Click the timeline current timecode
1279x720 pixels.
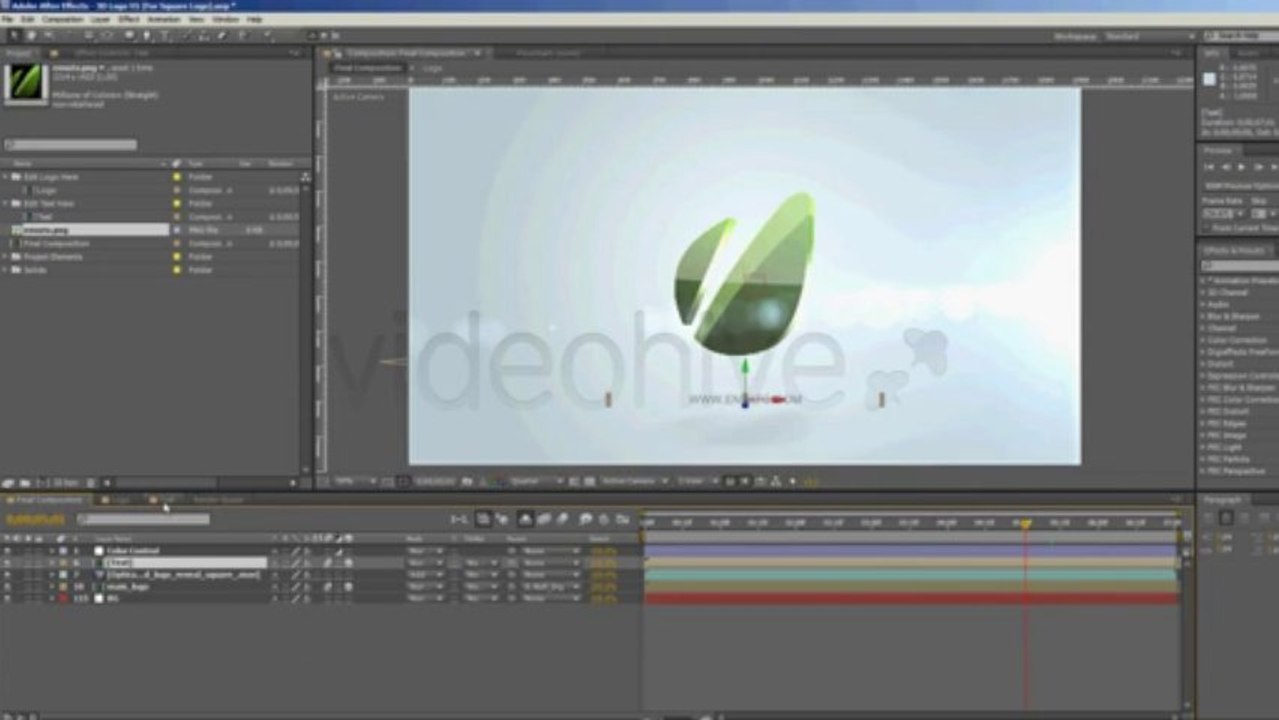click(35, 519)
